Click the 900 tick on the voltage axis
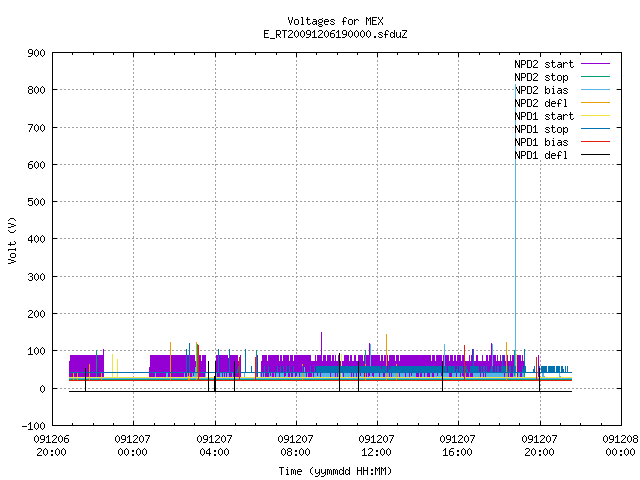Viewport: 640px width, 480px height. click(x=36, y=53)
